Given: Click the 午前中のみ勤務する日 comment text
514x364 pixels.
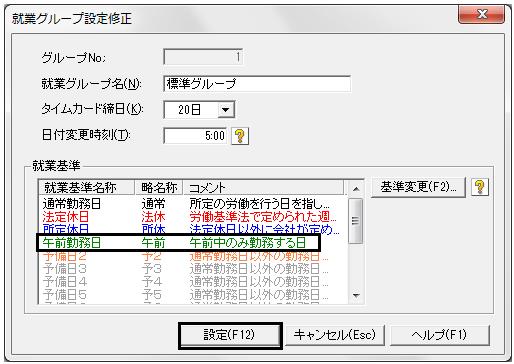Looking at the screenshot, I should click(x=248, y=243).
